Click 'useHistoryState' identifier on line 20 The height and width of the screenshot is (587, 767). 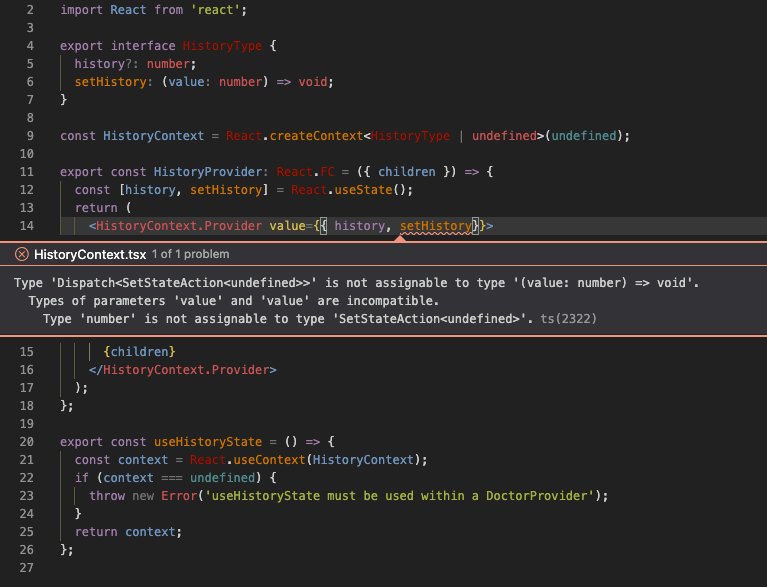208,442
